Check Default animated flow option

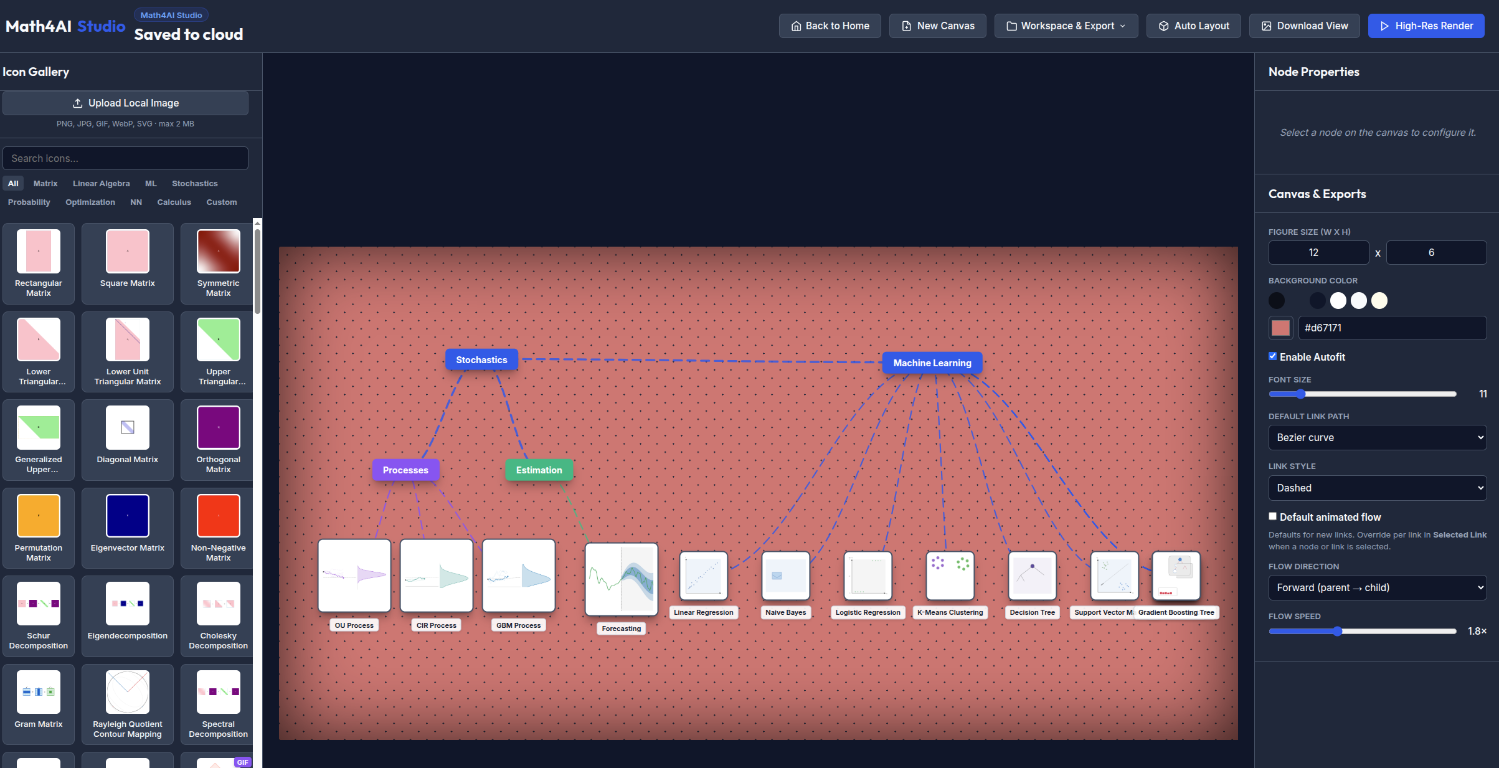1273,517
